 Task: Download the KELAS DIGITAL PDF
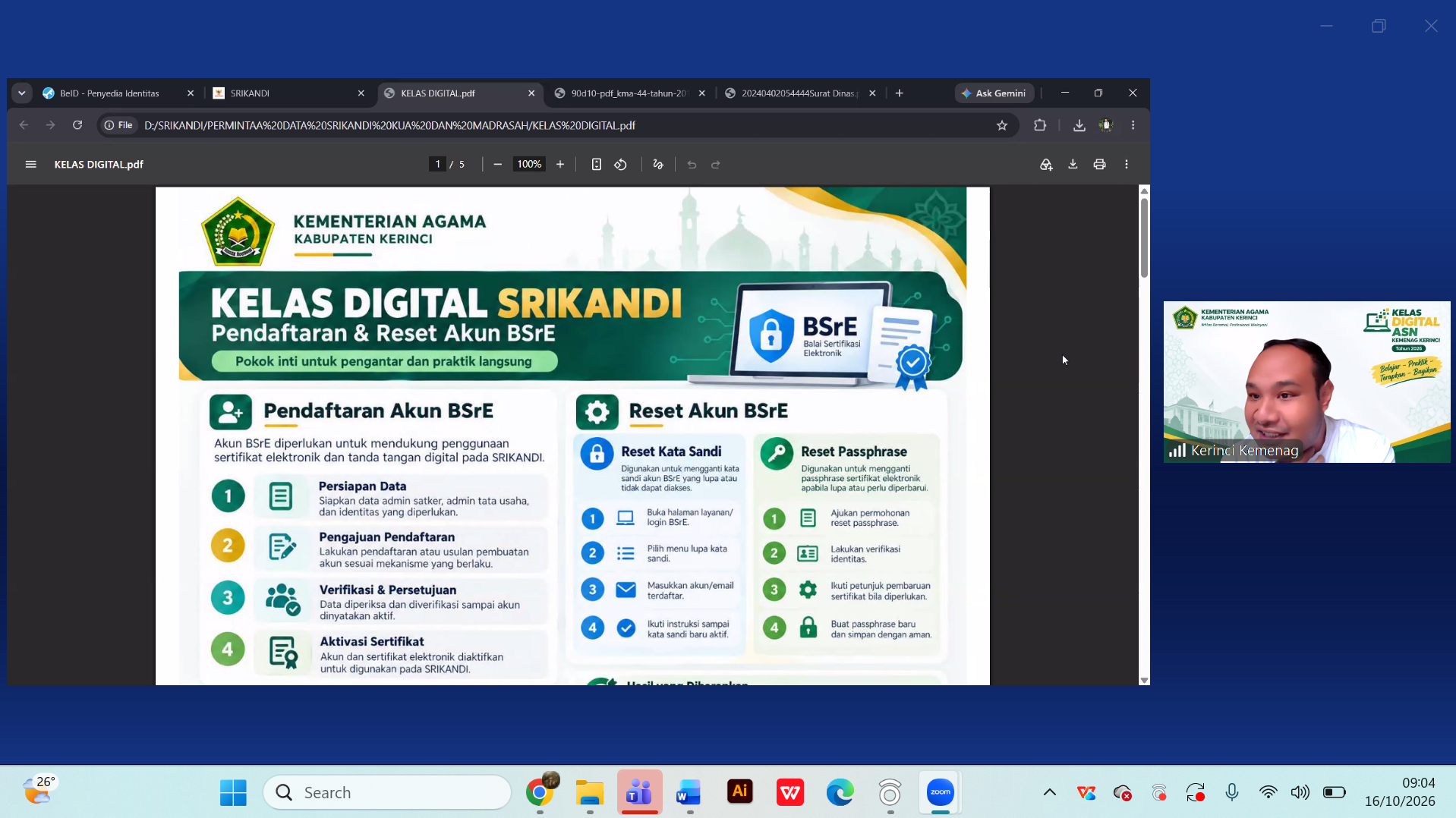click(1073, 164)
